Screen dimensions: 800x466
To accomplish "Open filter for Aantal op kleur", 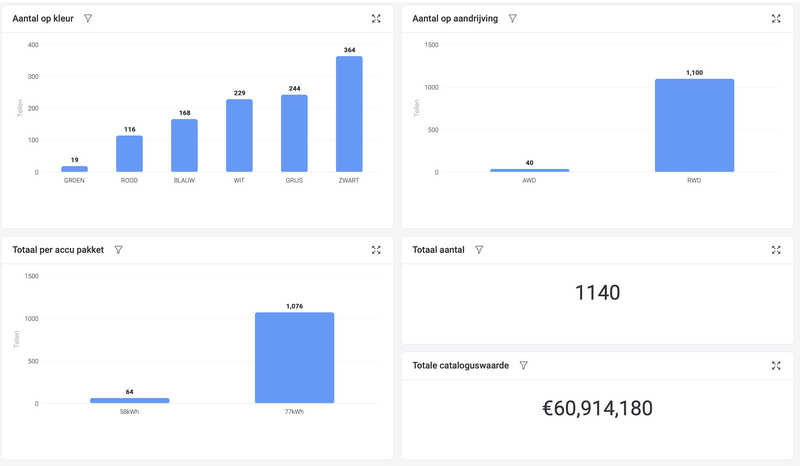I will pyautogui.click(x=88, y=19).
